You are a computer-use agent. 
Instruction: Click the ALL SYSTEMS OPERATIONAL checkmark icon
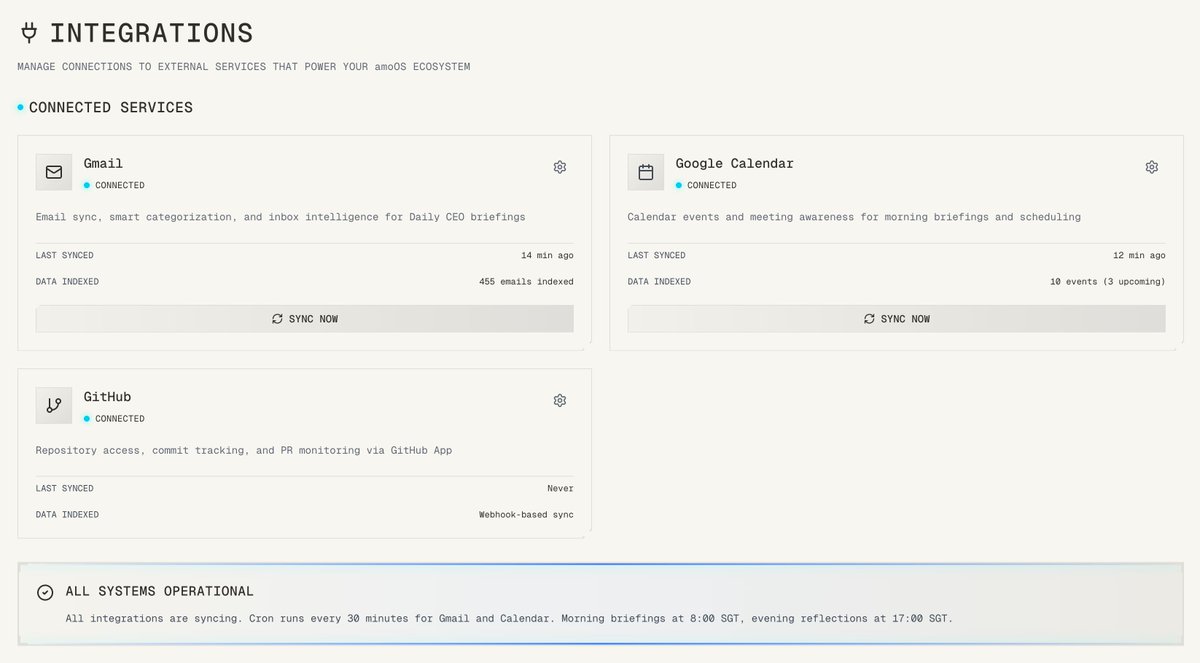44,592
